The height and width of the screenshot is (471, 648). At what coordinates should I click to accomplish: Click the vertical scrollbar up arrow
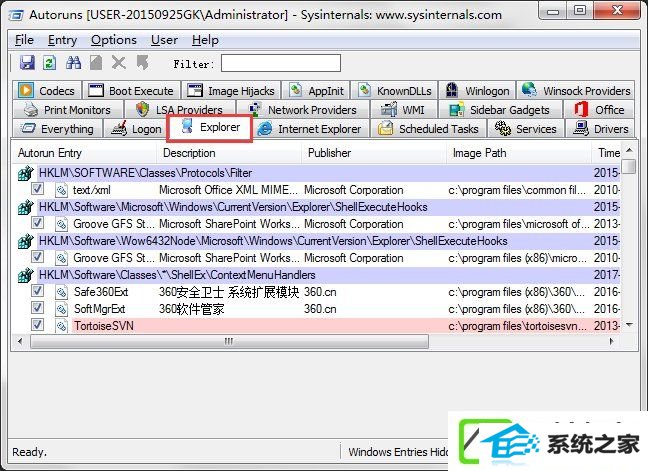point(629,150)
